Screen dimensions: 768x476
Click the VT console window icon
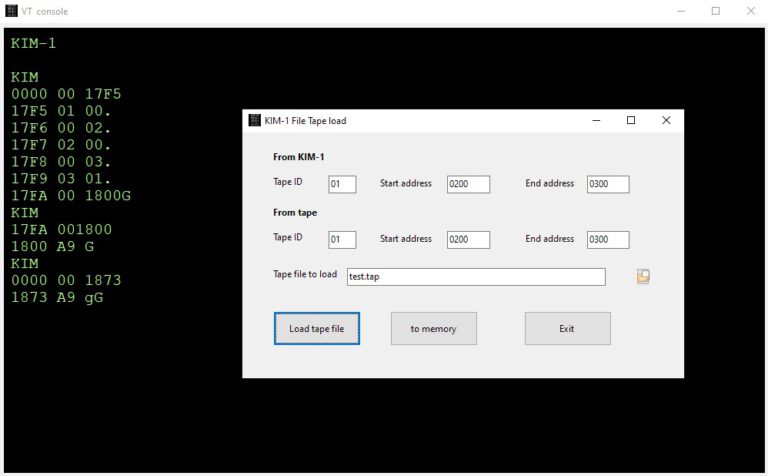click(11, 11)
